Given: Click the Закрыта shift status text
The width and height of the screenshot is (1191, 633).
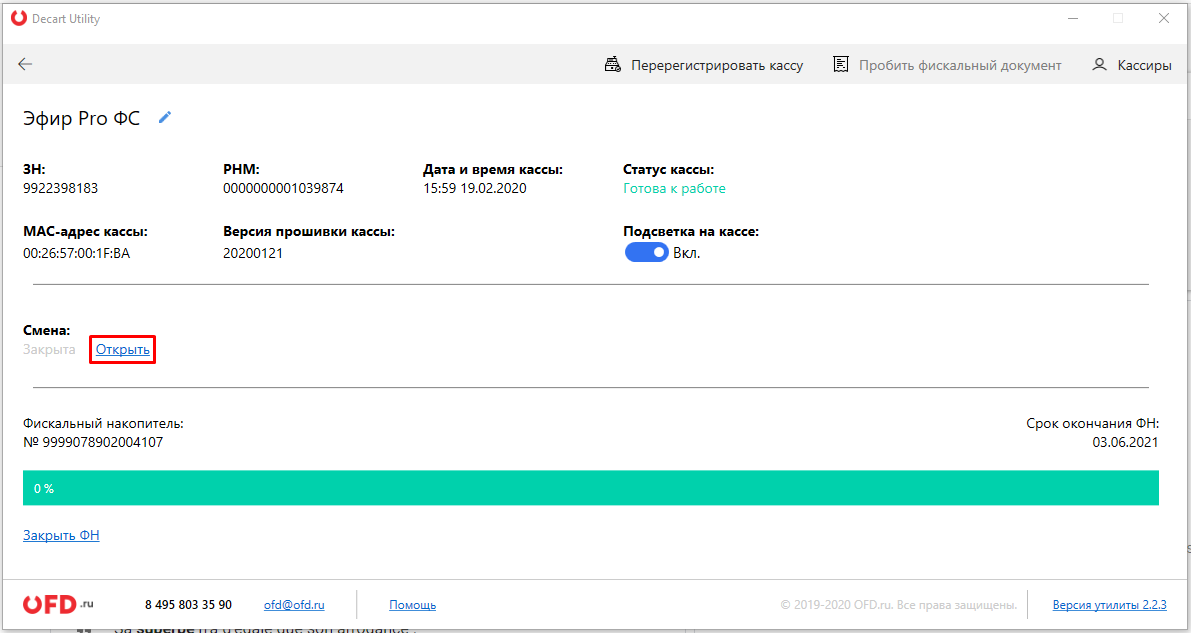Looking at the screenshot, I should tap(49, 350).
